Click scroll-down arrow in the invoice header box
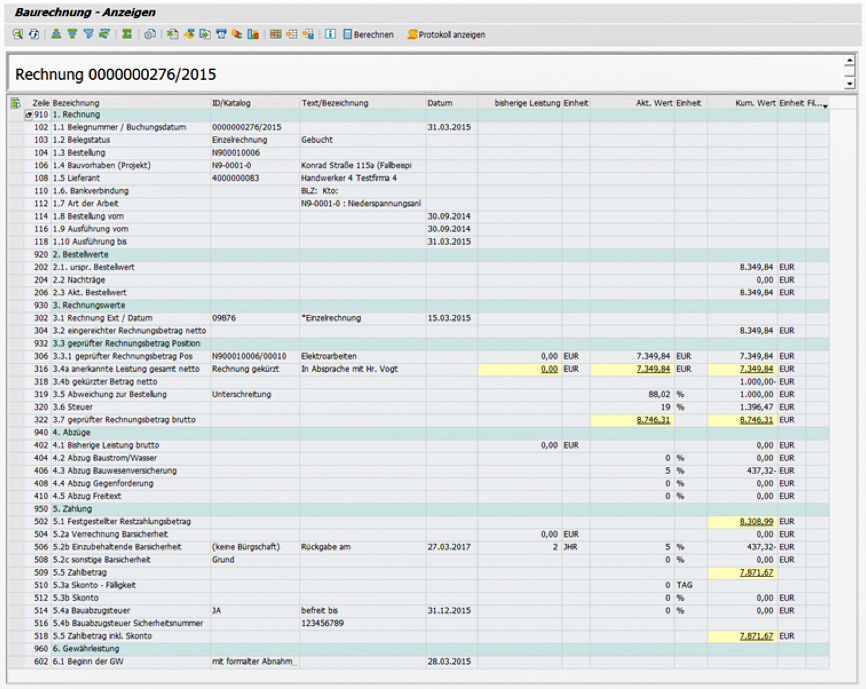 (850, 84)
